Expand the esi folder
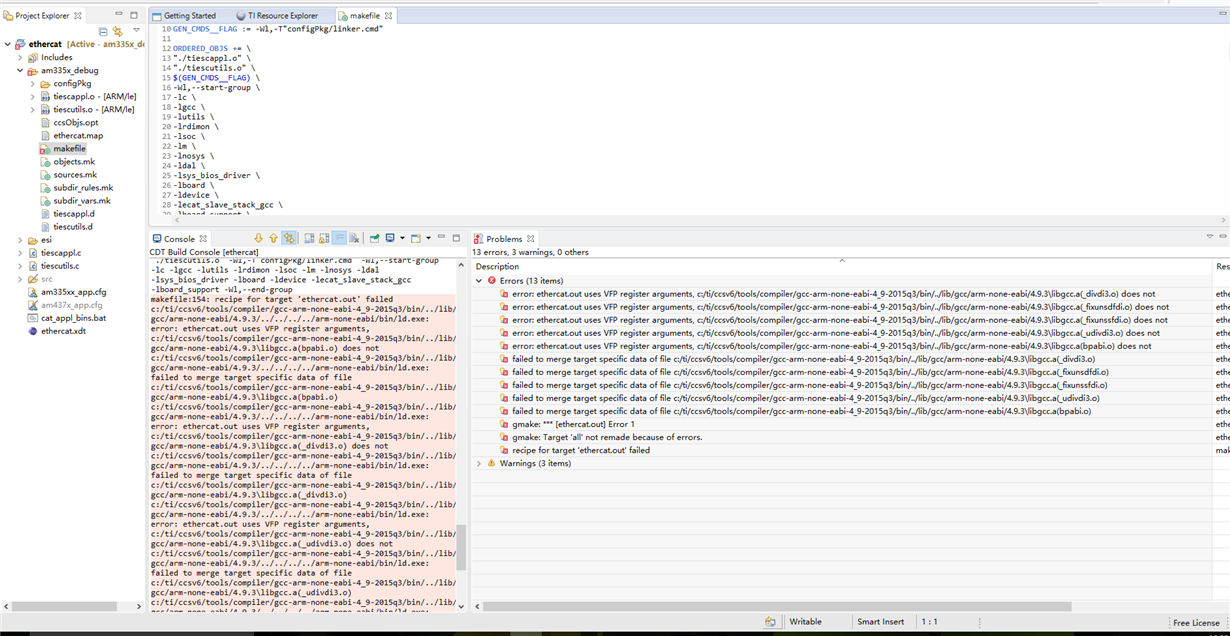The width and height of the screenshot is (1230, 636). point(20,240)
